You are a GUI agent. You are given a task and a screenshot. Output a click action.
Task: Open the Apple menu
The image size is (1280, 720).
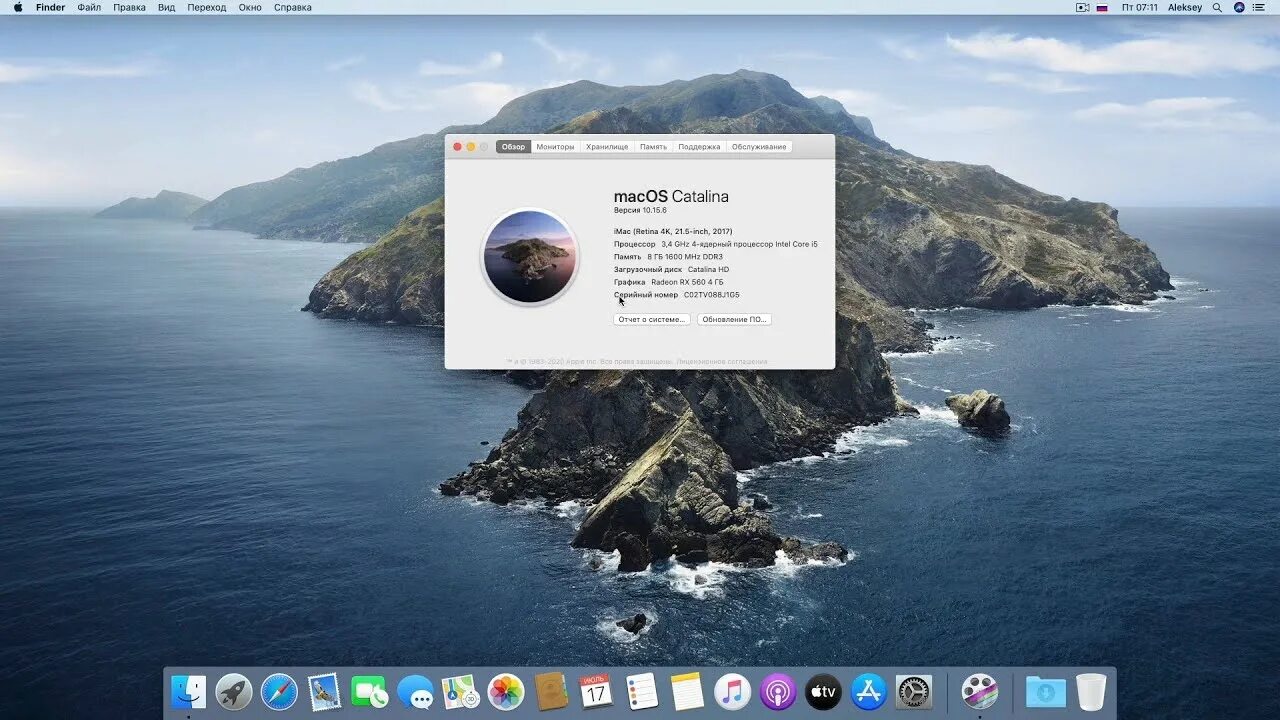(x=18, y=7)
